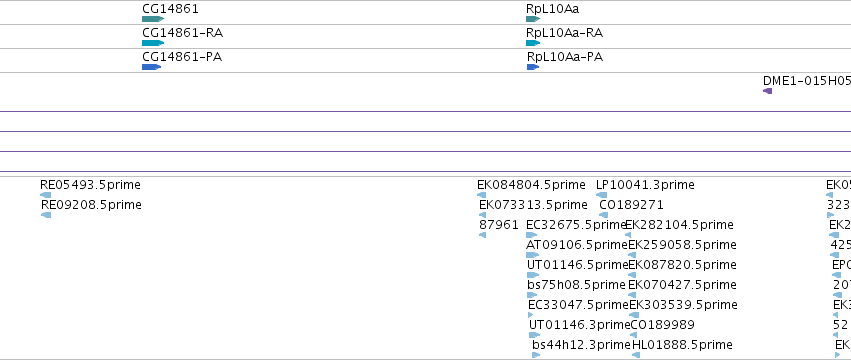Click the EK303539.5prime feature label

click(x=683, y=305)
